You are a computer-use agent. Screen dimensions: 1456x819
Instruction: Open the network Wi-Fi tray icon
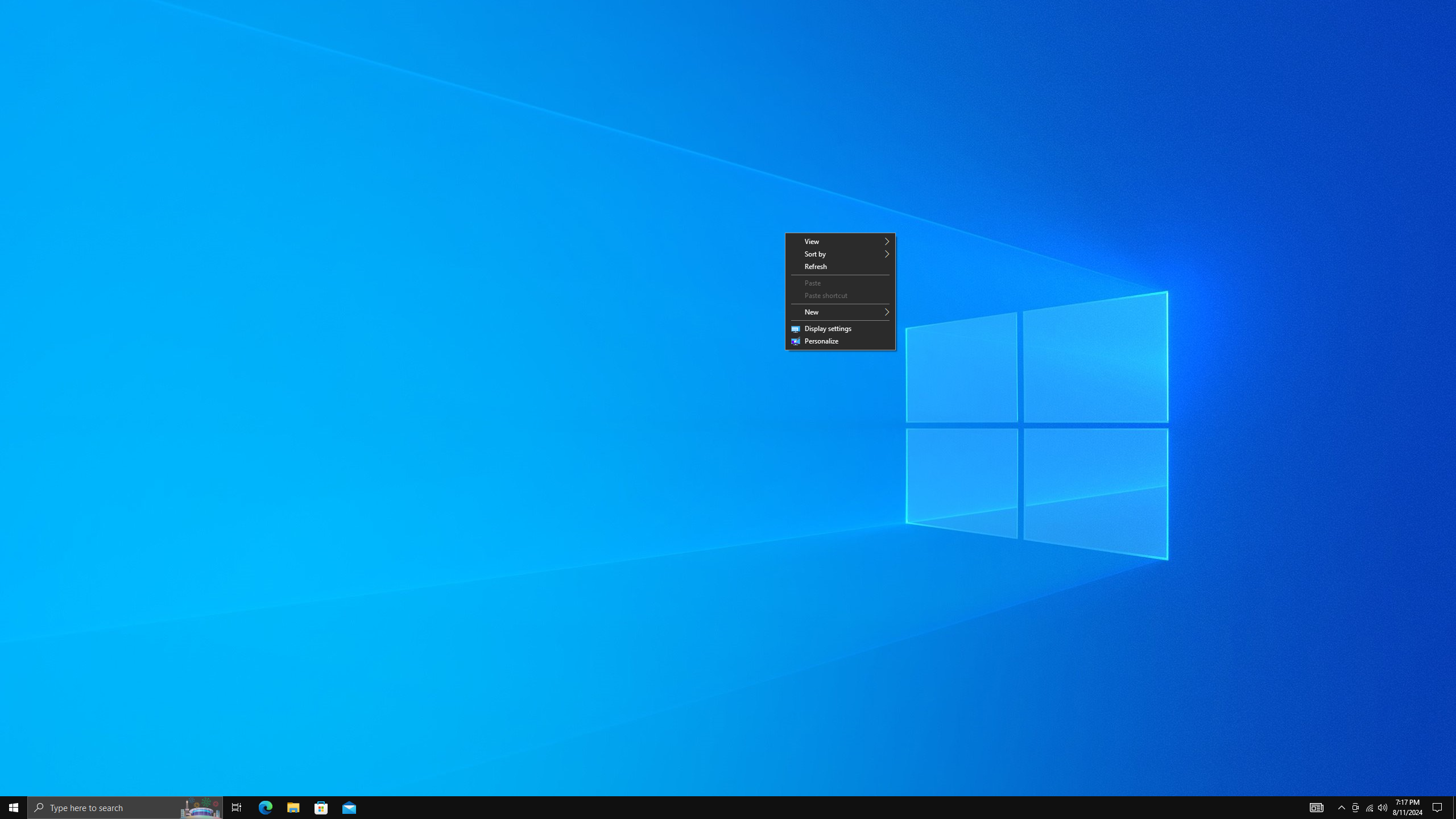click(1369, 807)
